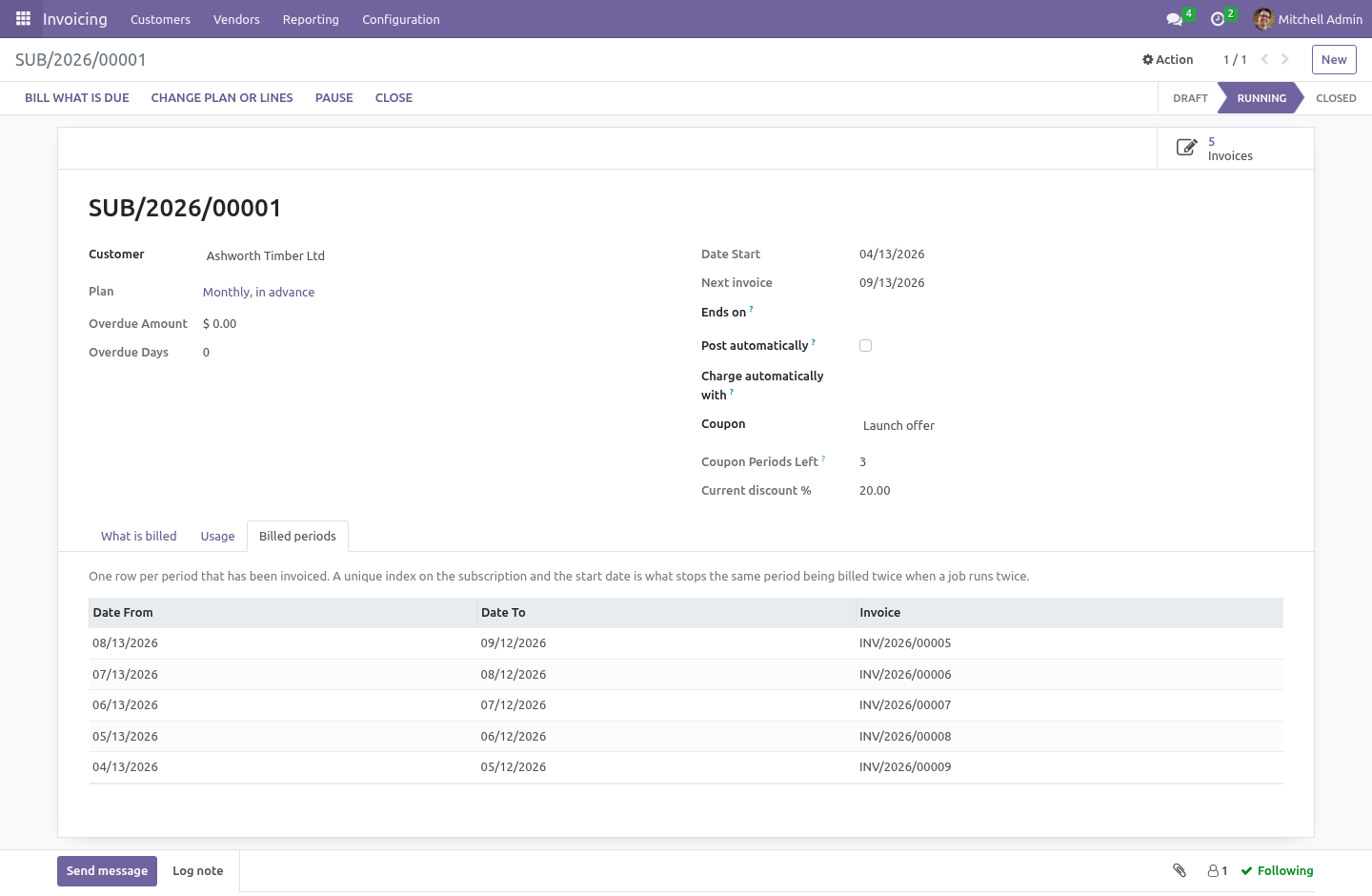
Task: Click the Log note button
Action: 198,870
